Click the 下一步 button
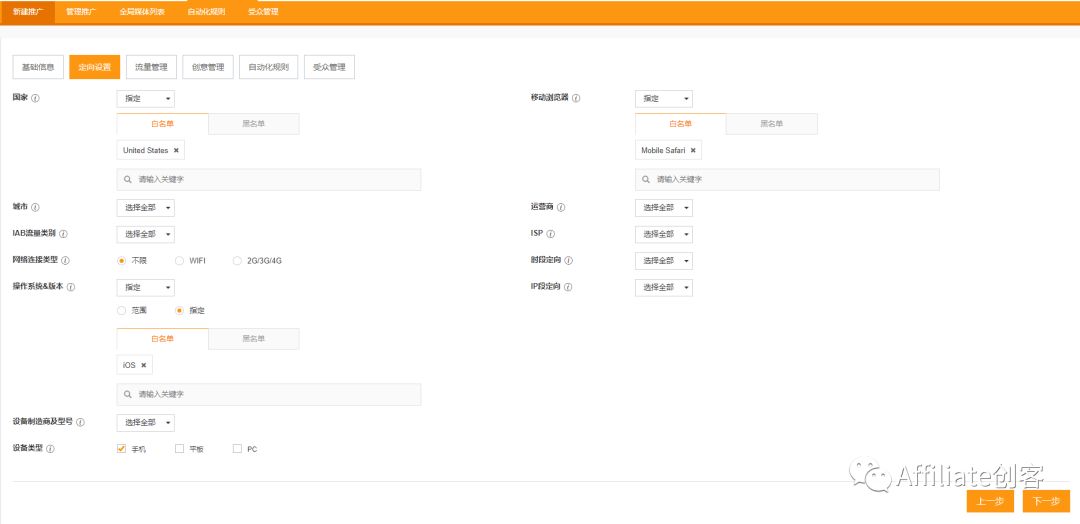The width and height of the screenshot is (1080, 524). (x=1046, y=501)
